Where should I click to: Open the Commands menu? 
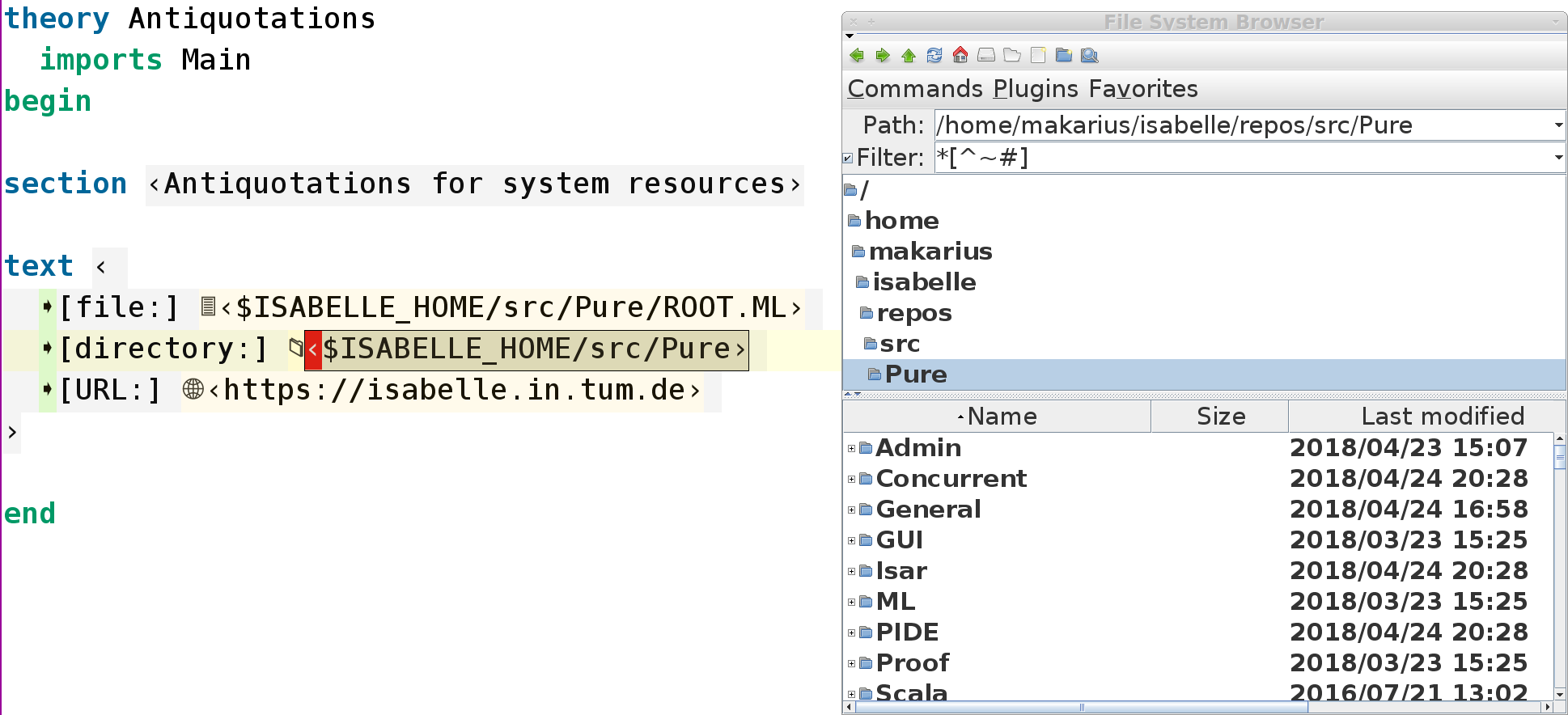point(914,89)
